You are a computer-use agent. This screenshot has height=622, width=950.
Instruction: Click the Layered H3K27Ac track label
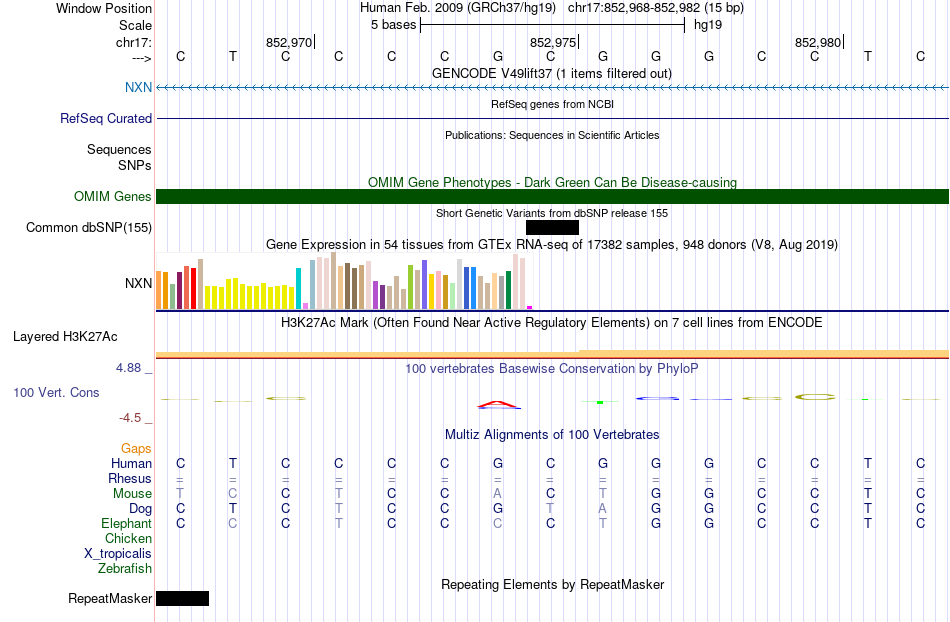pos(65,337)
